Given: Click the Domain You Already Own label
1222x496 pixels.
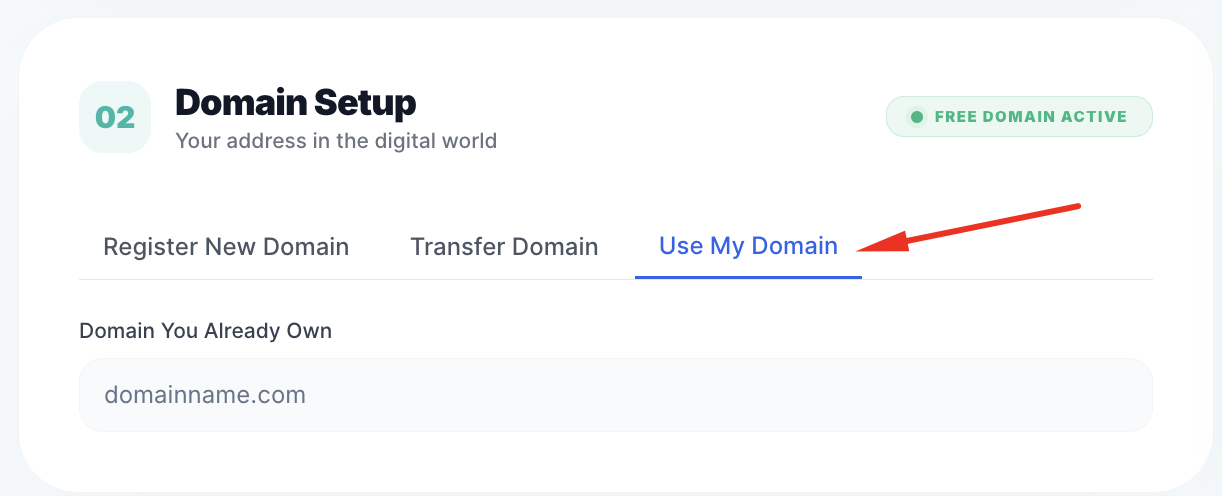Looking at the screenshot, I should 205,330.
